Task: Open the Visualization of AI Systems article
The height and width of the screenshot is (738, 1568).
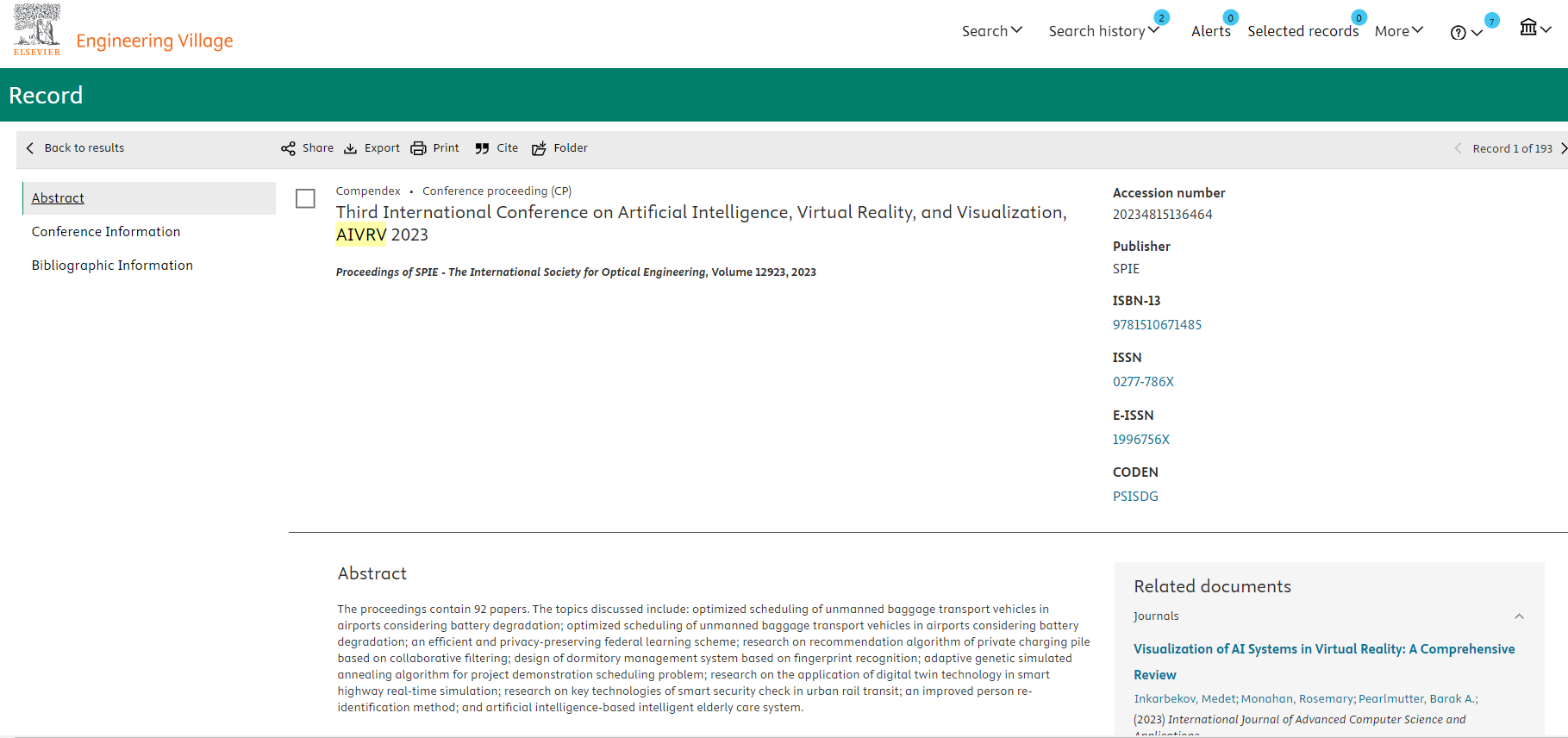Action: coord(1324,662)
